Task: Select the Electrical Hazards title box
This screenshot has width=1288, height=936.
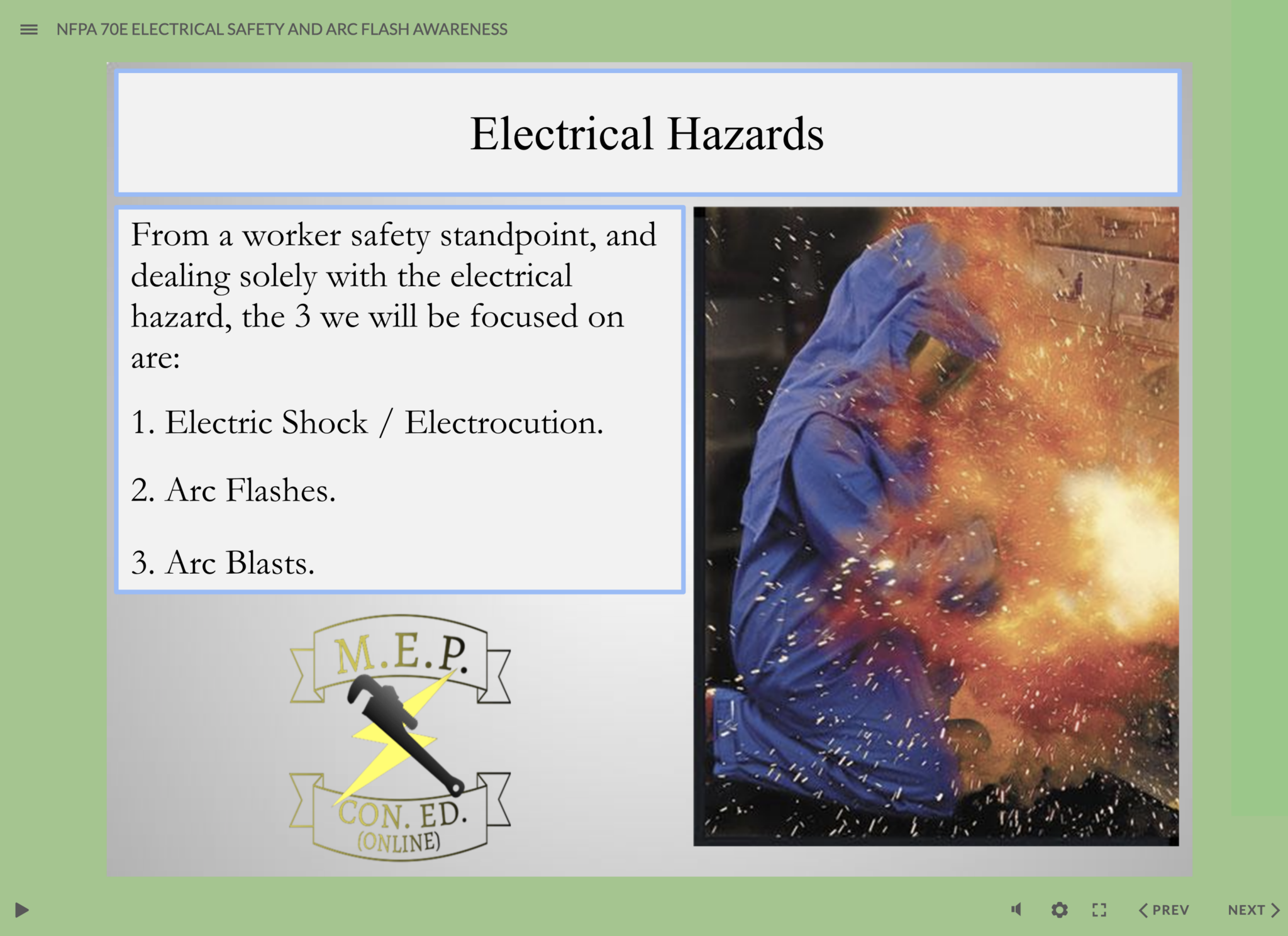Action: coord(648,132)
